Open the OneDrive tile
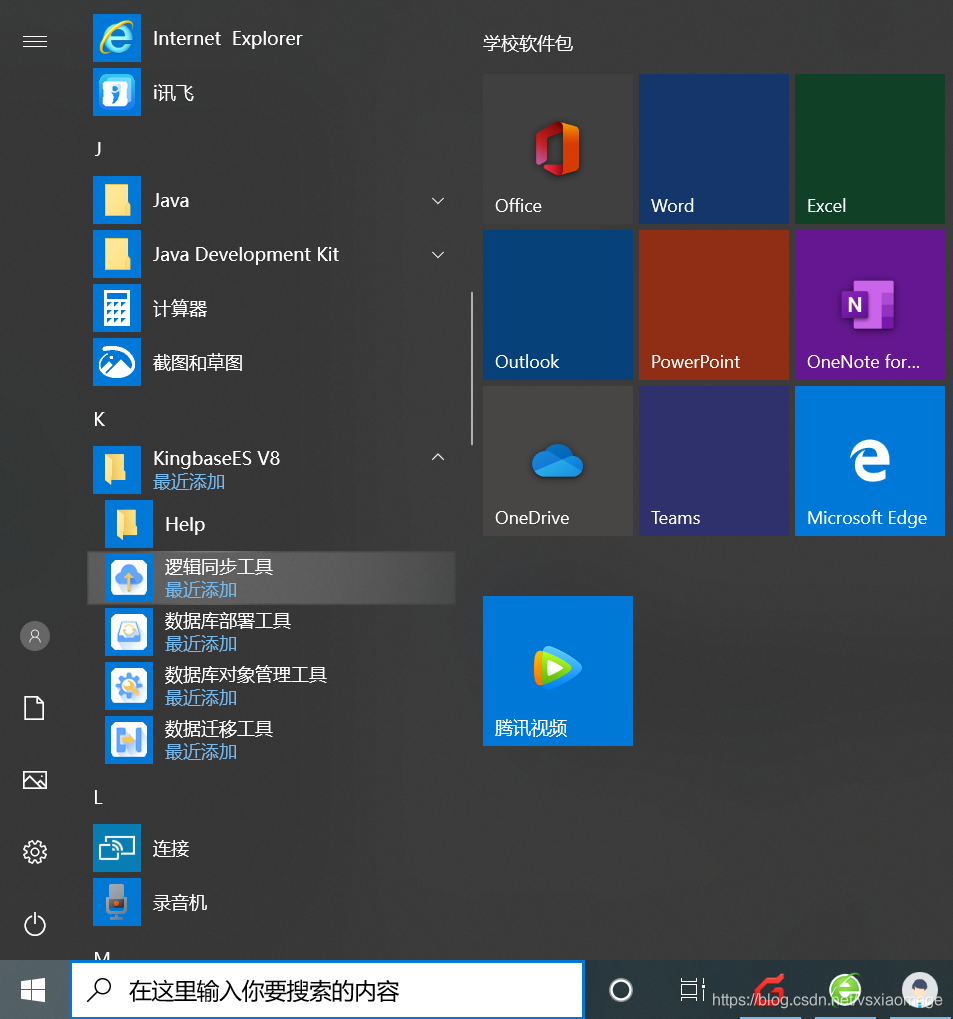 coord(558,461)
